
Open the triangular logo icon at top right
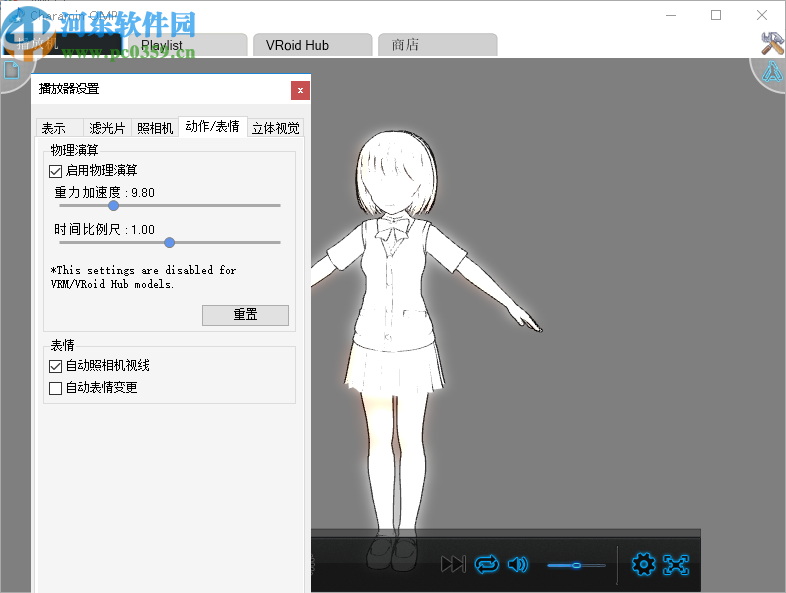coord(772,72)
